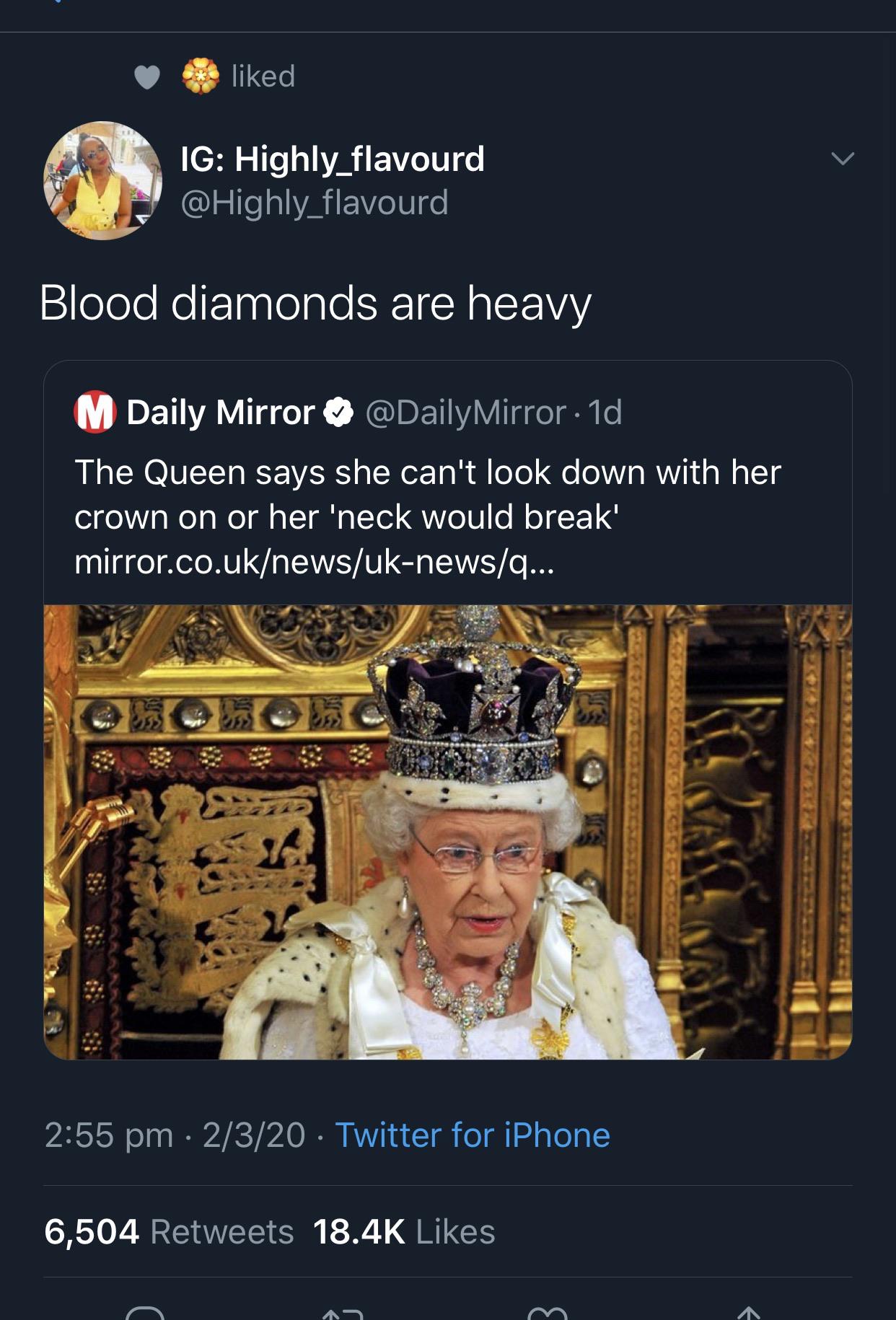Tap the Daily Mirror logo avatar
Screen dimensions: 896x1320
(95, 412)
